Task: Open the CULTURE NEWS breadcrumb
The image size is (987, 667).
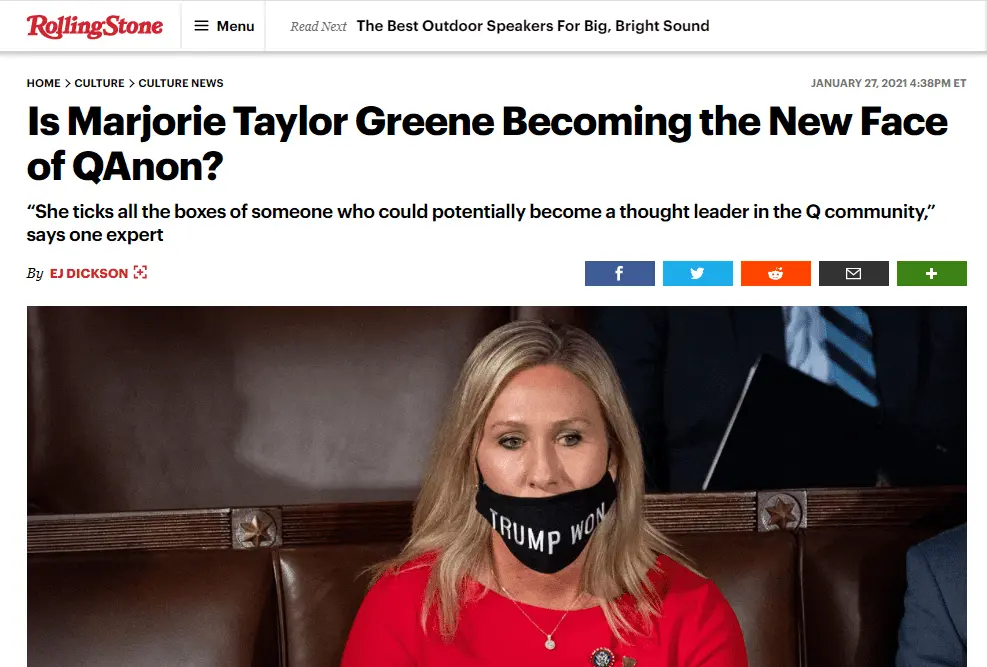Action: pos(181,83)
